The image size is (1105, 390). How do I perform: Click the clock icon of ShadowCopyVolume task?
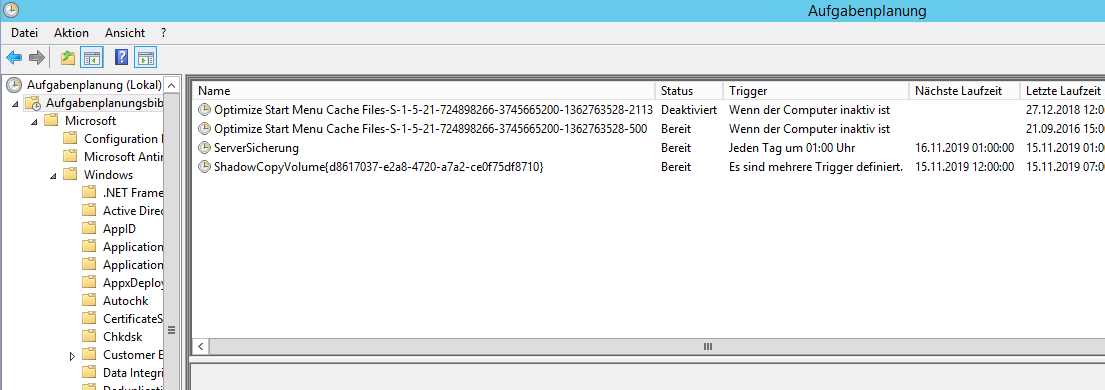pos(204,167)
